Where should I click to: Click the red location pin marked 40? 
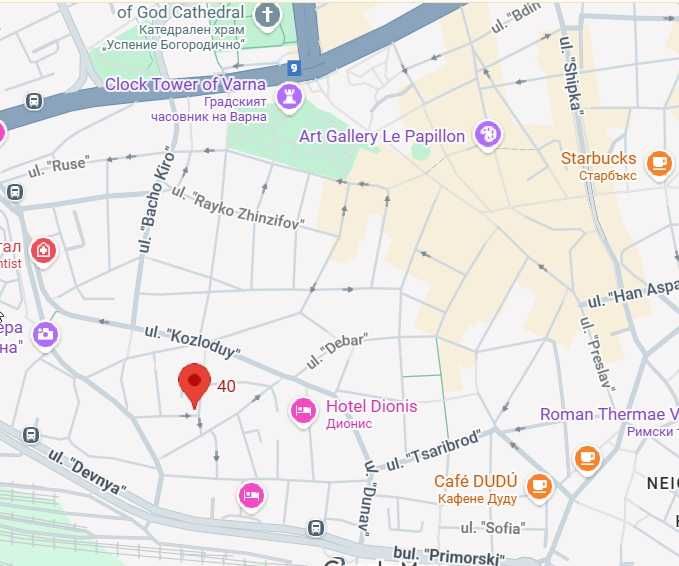[194, 385]
